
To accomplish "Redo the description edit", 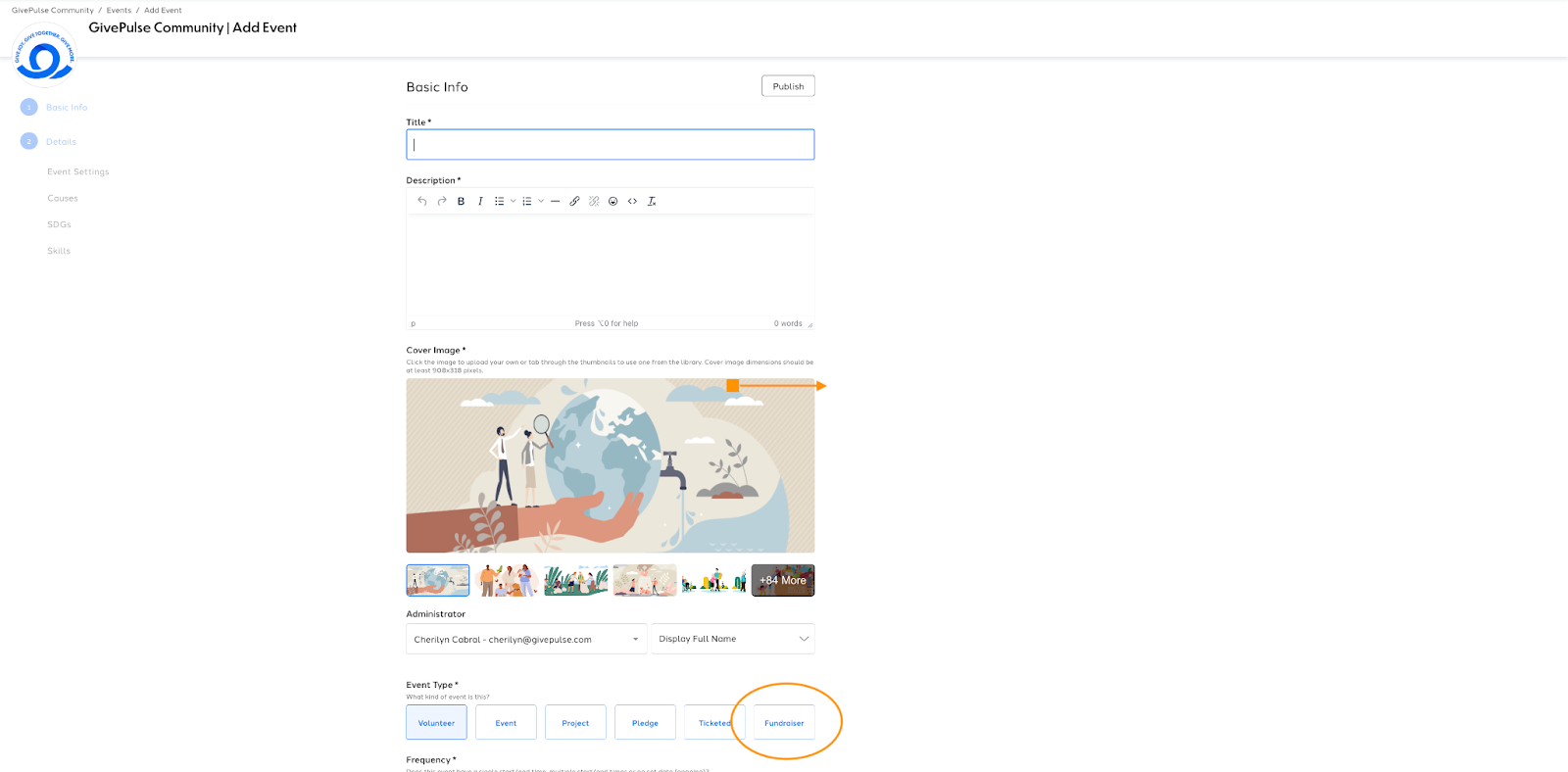I will click(x=442, y=201).
